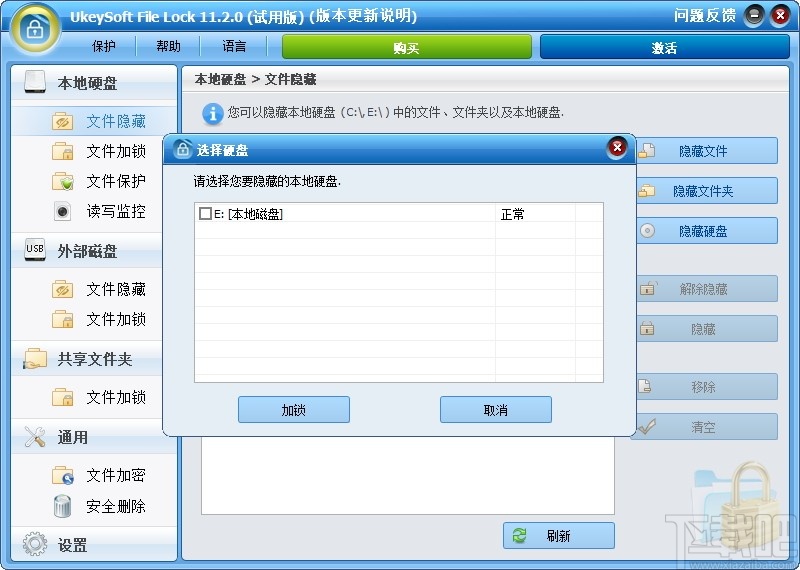
Task: Close the 选择硬盘 dialog
Action: (617, 148)
